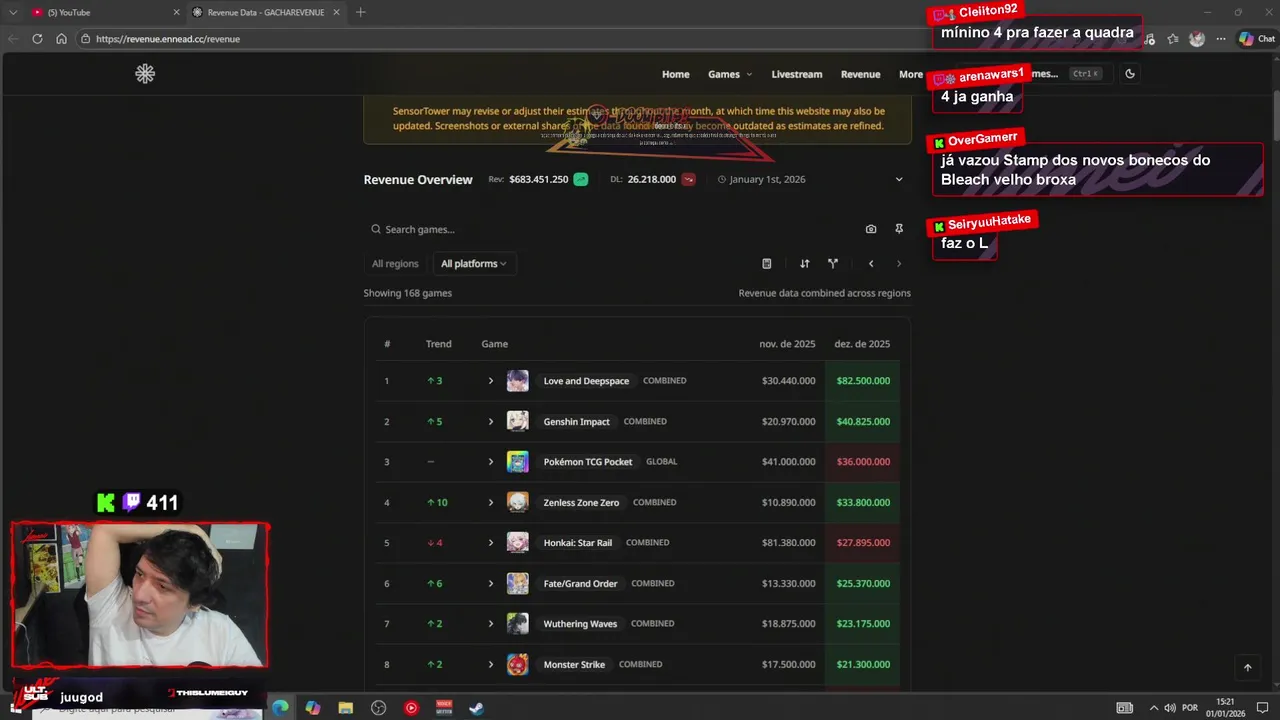Screen dimensions: 1280x720
Task: Click the Honkai: Star Rail game icon
Action: [x=517, y=543]
